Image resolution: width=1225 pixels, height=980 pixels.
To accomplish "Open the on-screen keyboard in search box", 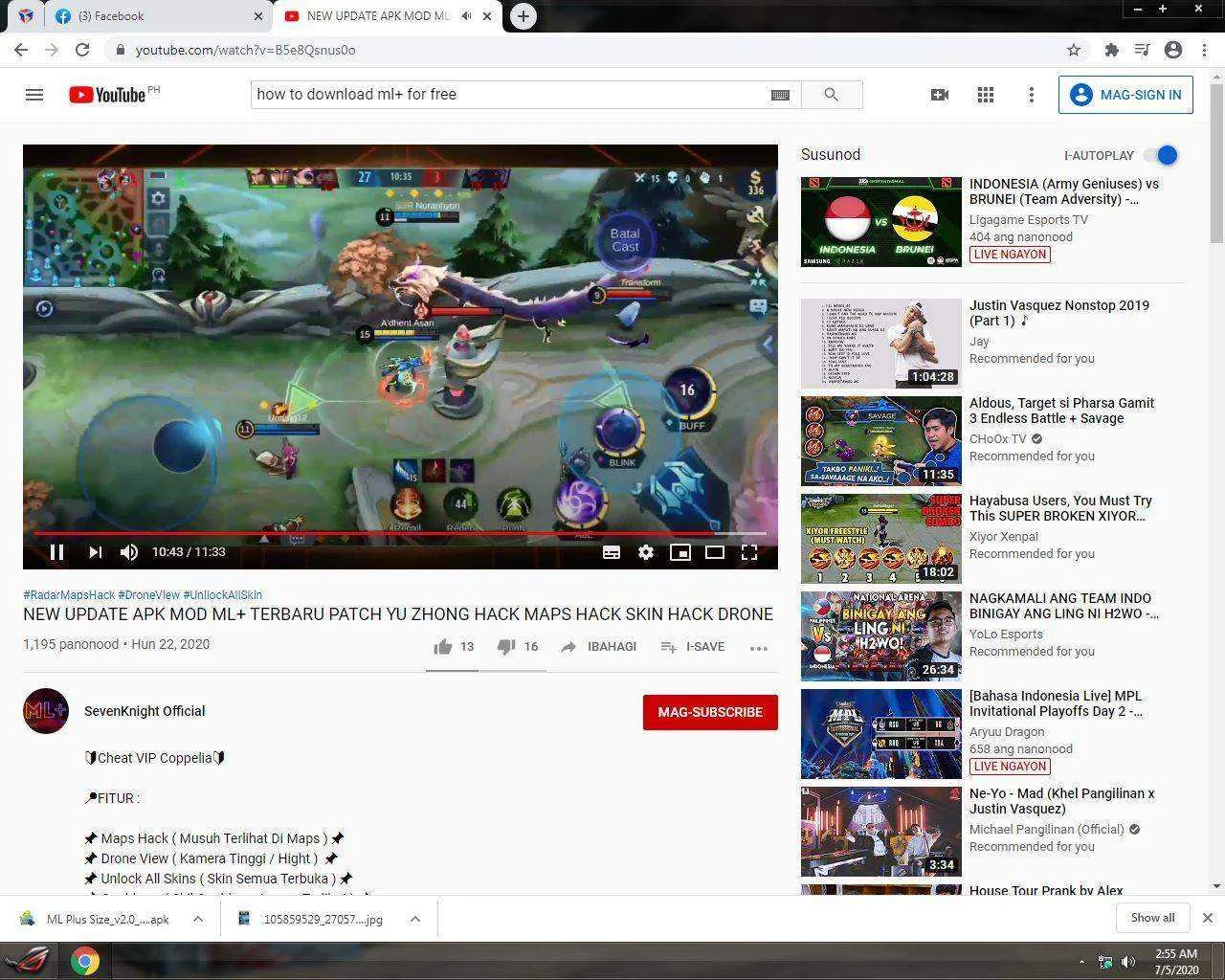I will [780, 95].
